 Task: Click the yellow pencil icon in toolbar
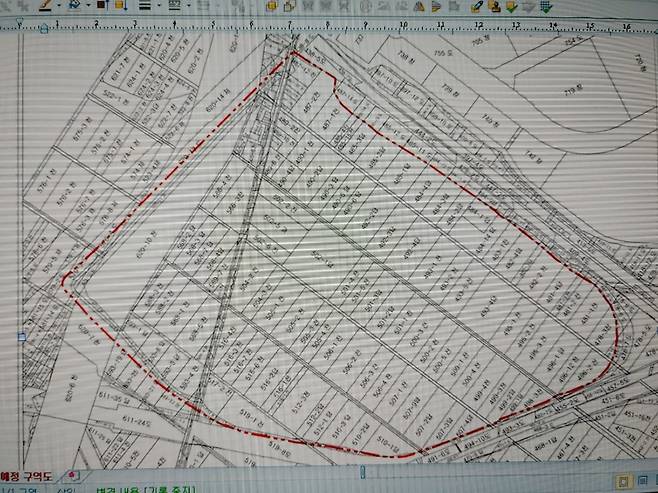(478, 5)
